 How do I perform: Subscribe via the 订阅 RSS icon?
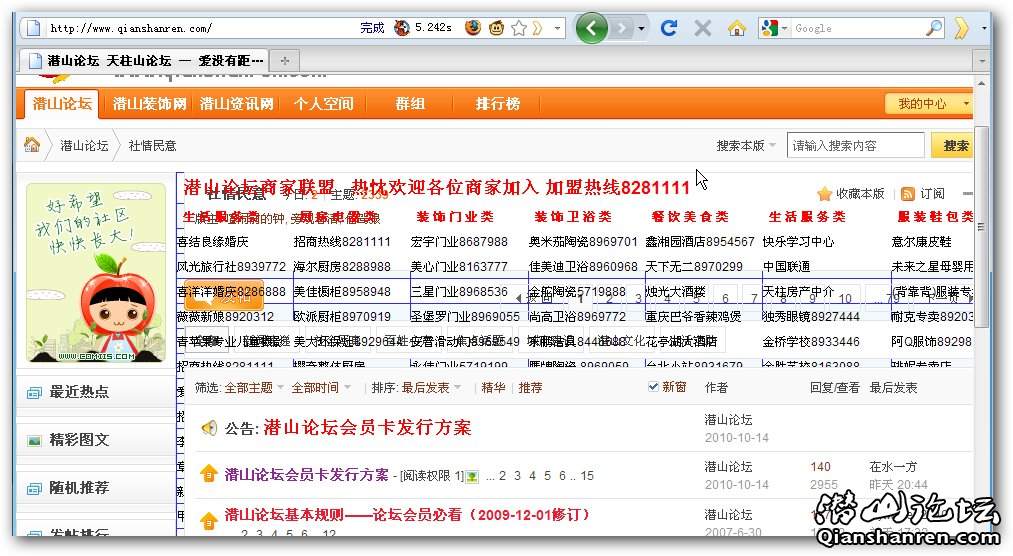(x=908, y=194)
